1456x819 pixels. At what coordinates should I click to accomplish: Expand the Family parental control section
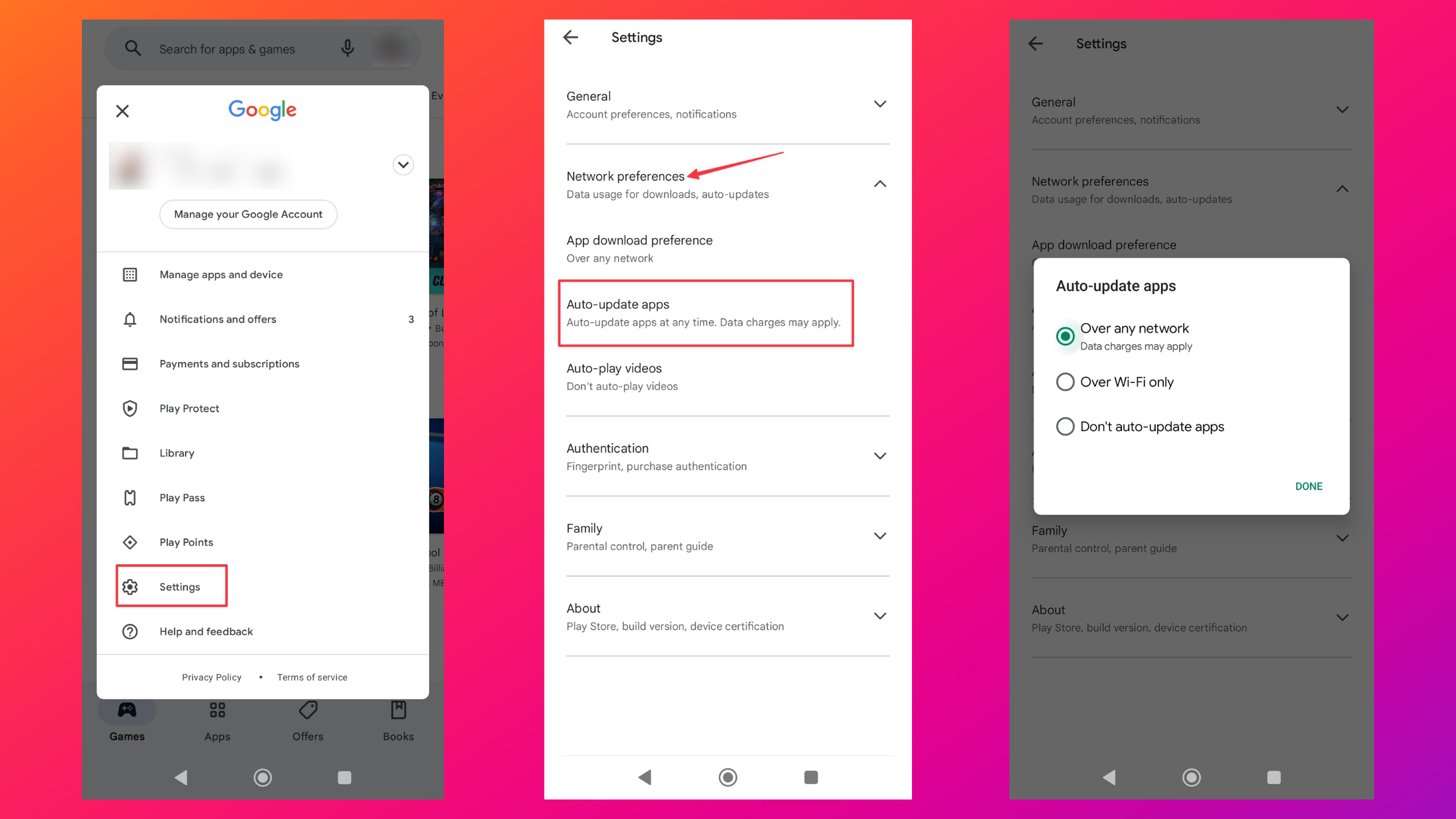(879, 536)
